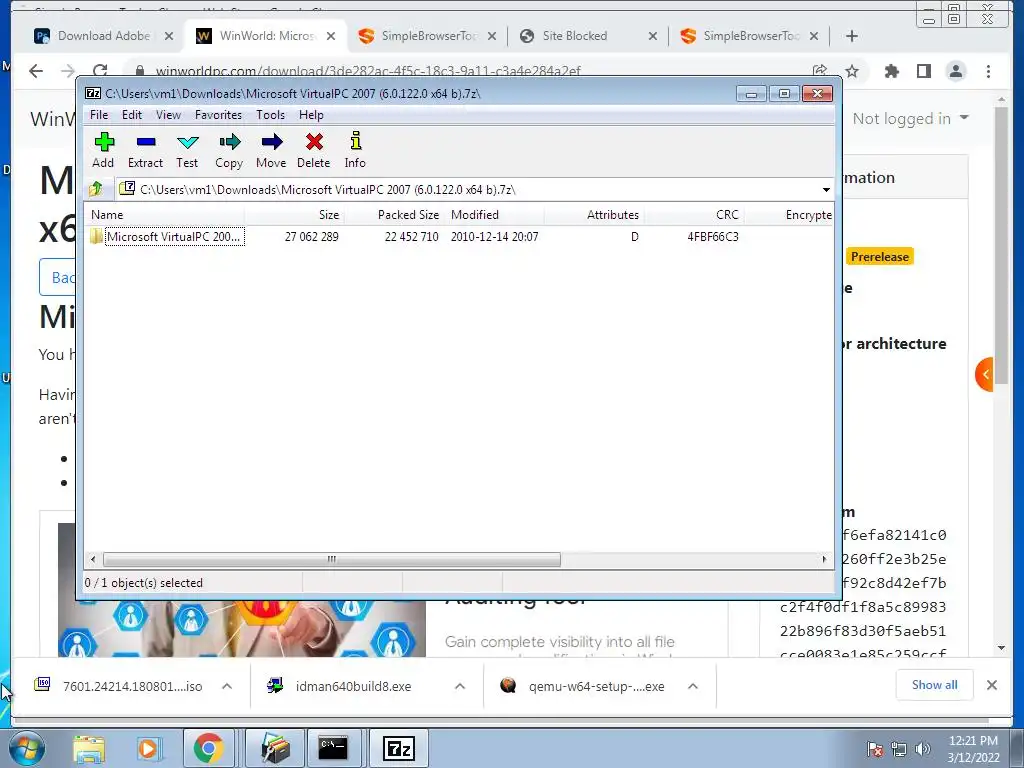The width and height of the screenshot is (1024, 768).
Task: Click the volume speaker tray icon
Action: click(x=923, y=749)
